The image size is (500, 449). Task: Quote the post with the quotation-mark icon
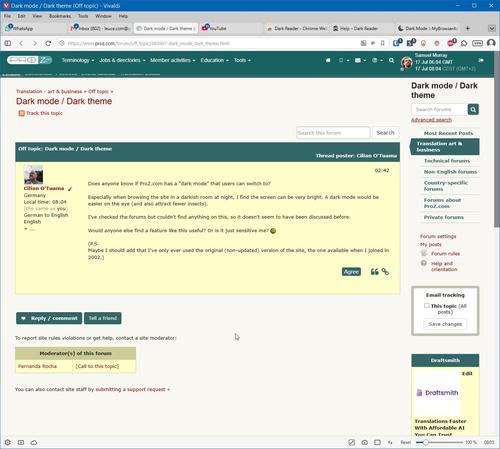pos(375,272)
